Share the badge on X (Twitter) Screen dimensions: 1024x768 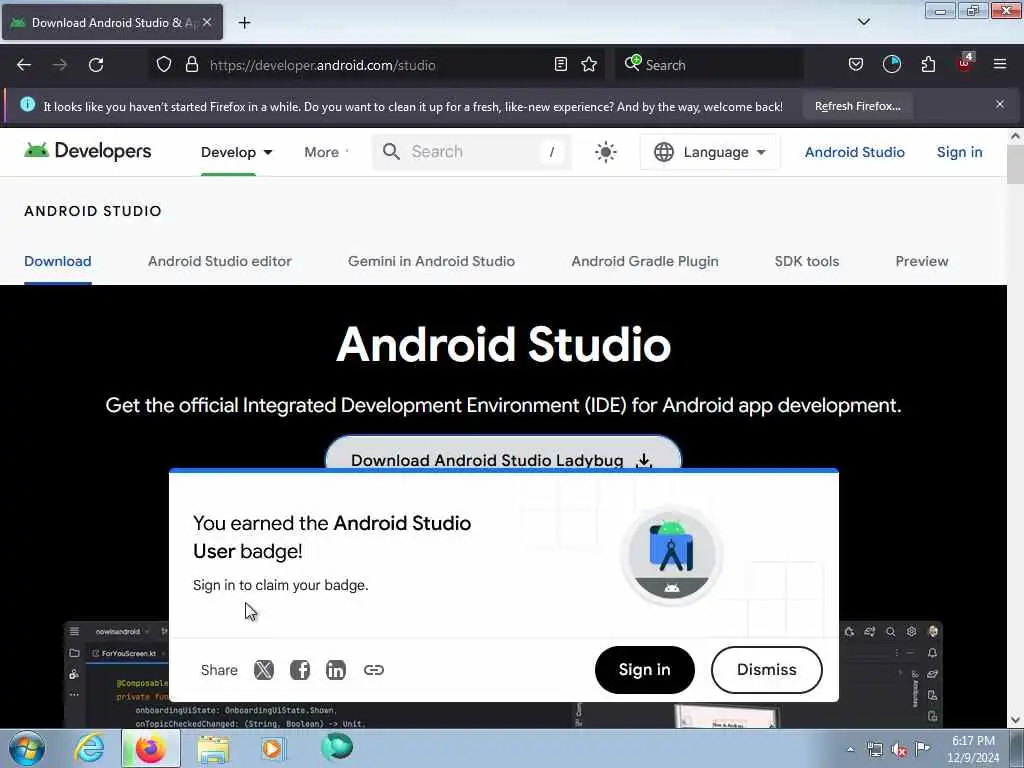click(264, 670)
